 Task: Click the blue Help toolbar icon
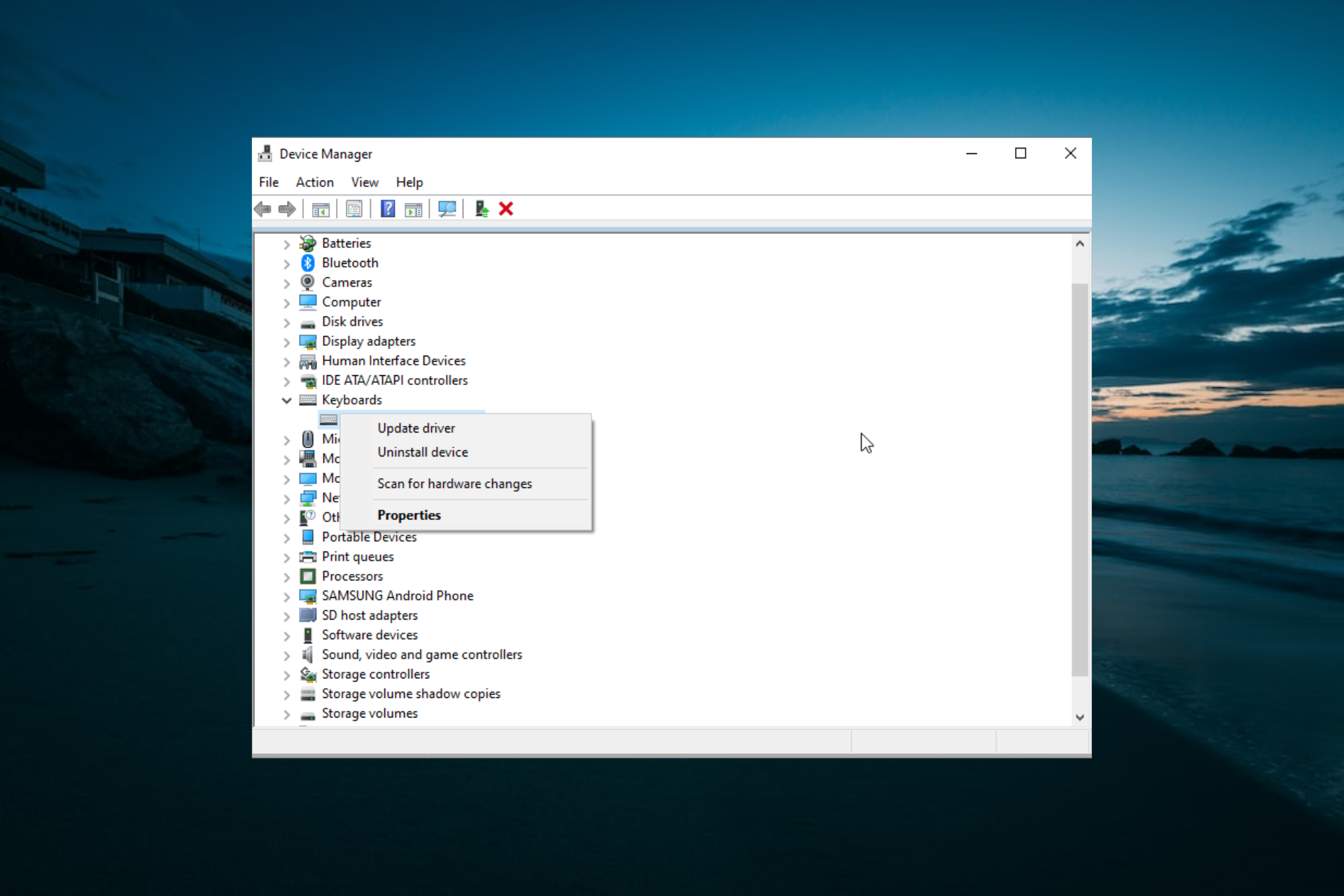[388, 209]
